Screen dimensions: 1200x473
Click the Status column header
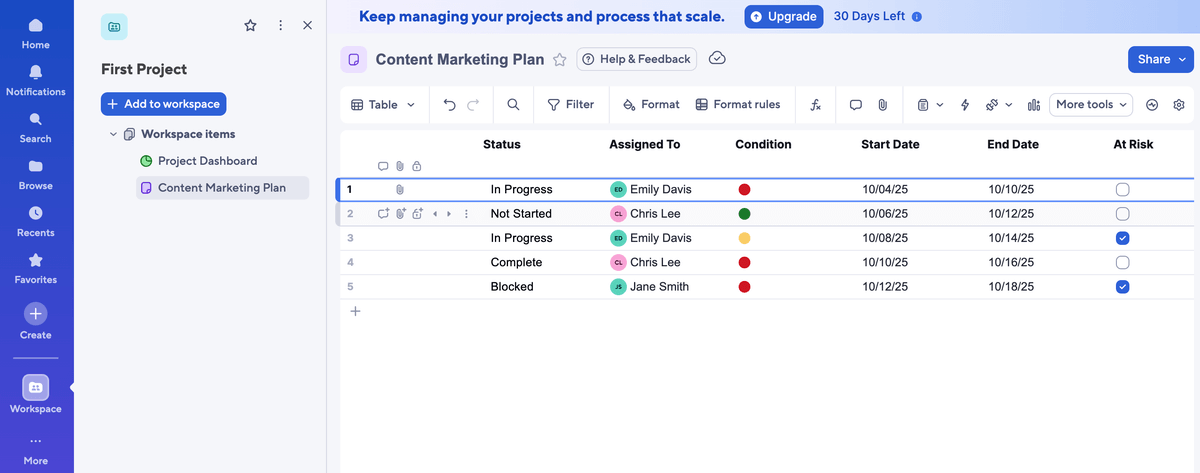(x=502, y=144)
